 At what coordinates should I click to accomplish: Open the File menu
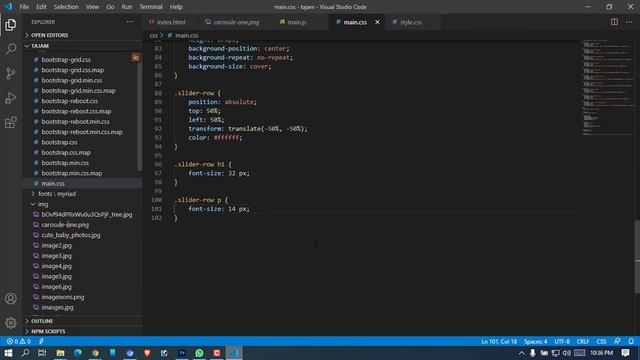[x=24, y=7]
